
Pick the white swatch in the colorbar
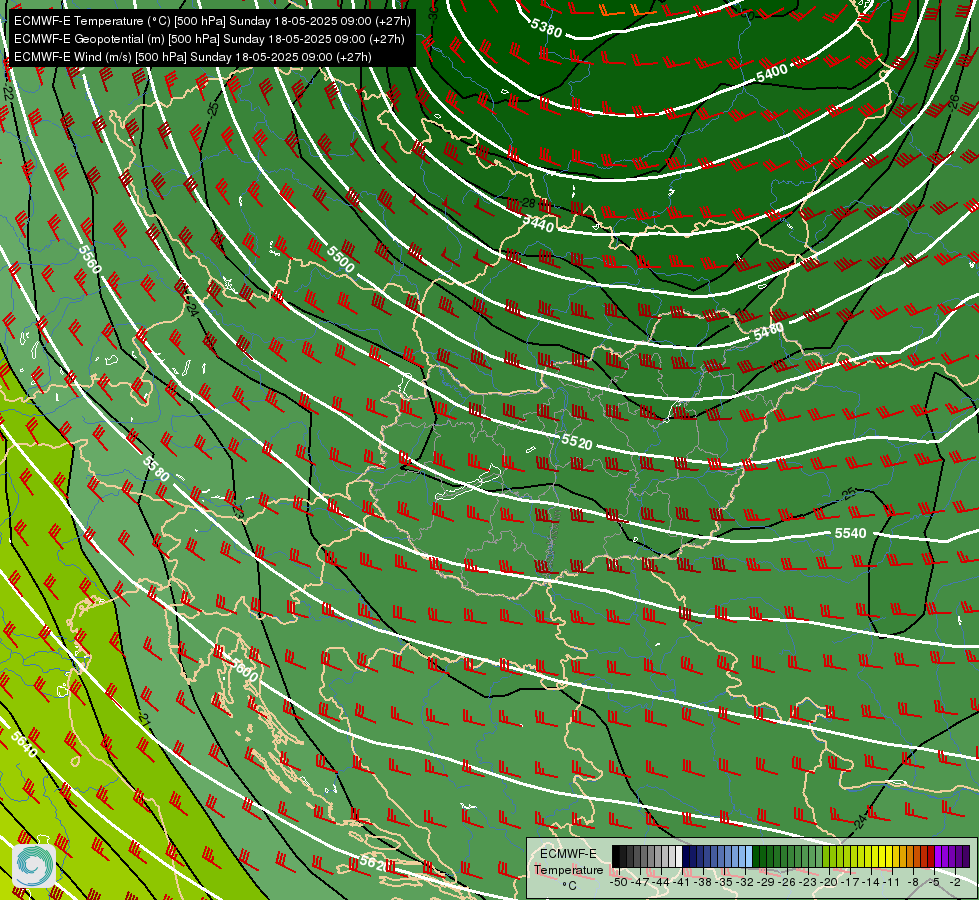(679, 856)
